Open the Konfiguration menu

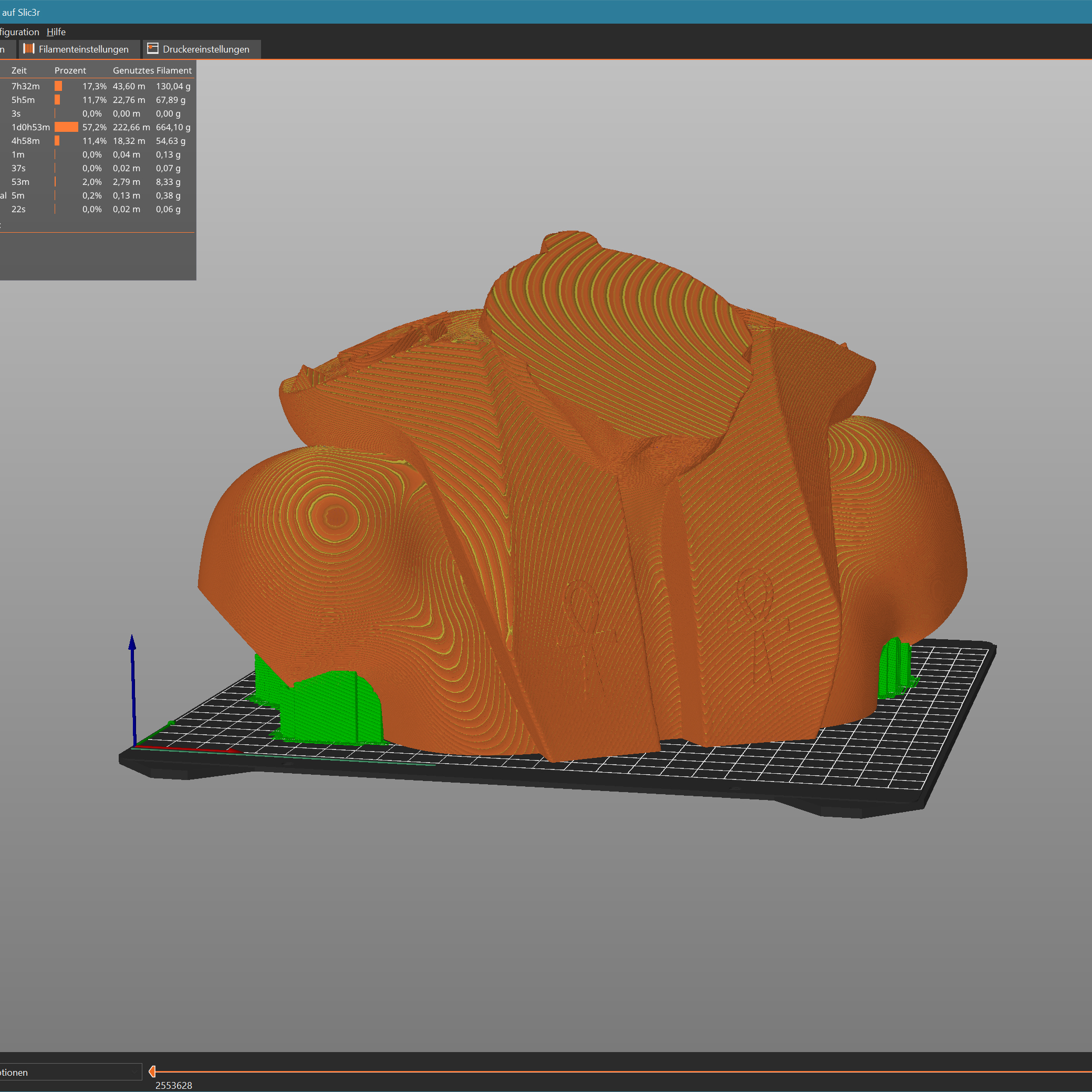tap(19, 32)
